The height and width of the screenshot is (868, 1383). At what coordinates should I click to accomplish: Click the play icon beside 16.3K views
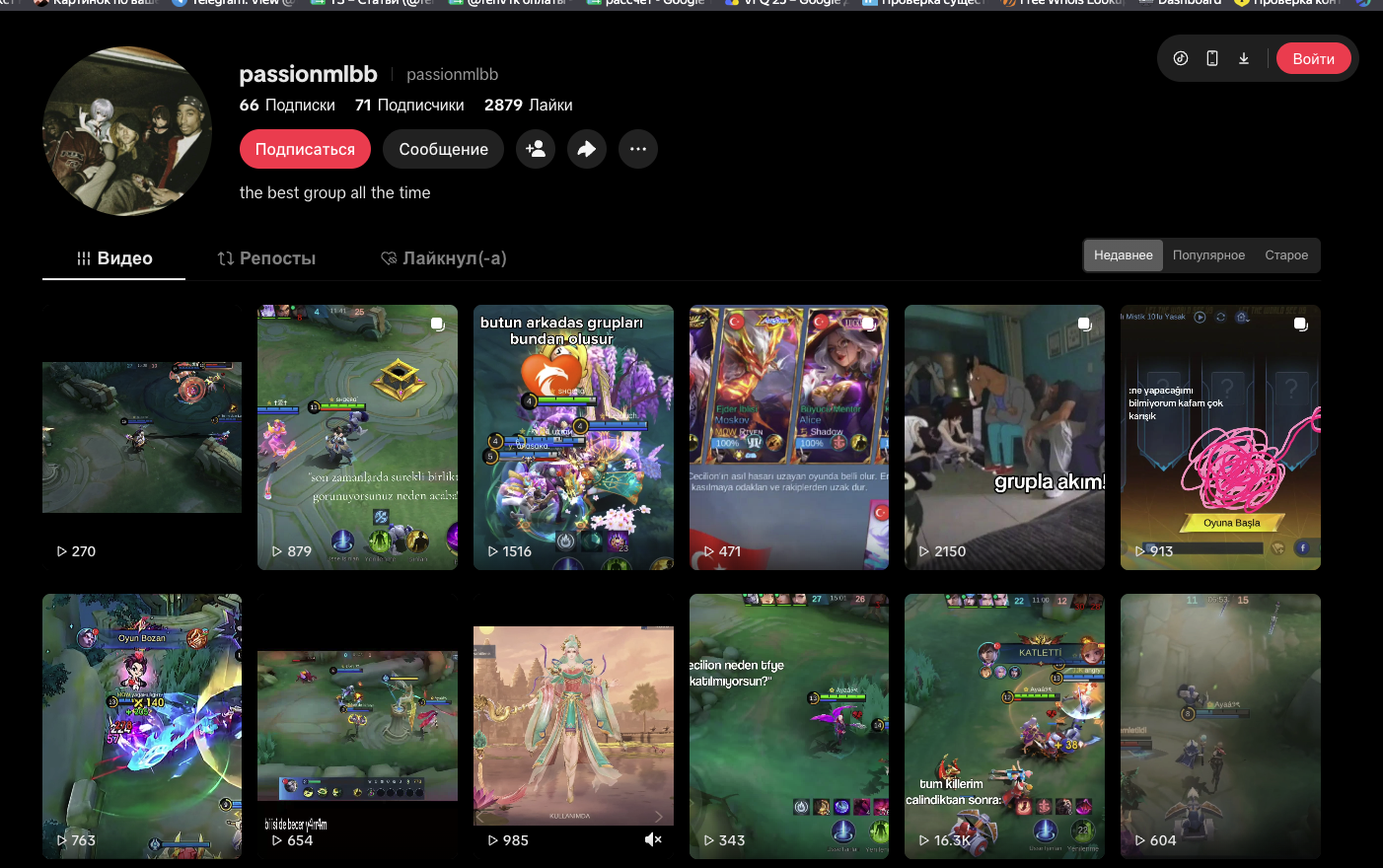924,840
